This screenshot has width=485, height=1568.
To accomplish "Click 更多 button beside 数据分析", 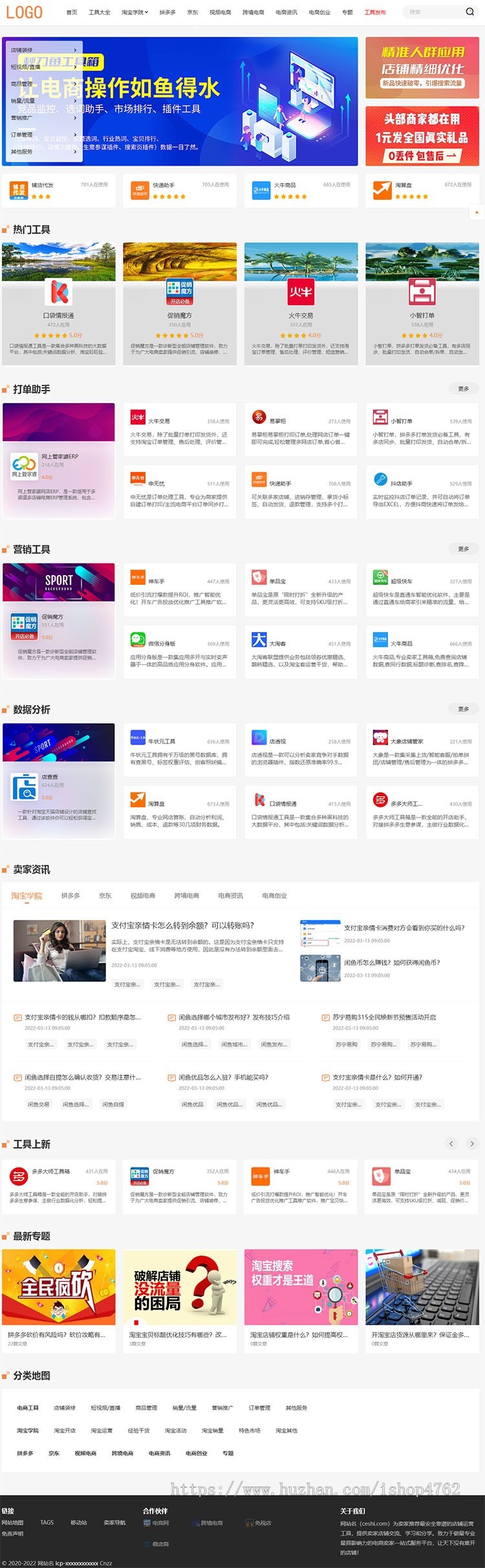I will point(464,709).
